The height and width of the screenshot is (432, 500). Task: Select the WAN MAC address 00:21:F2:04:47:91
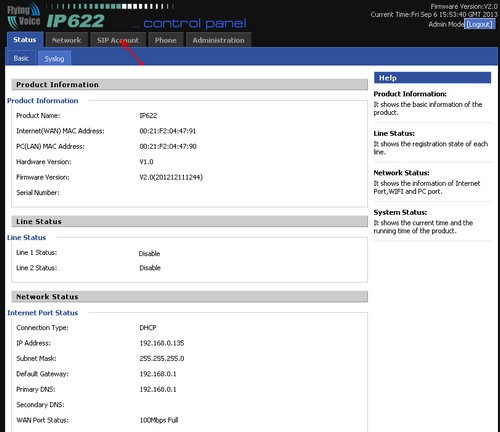(168, 131)
